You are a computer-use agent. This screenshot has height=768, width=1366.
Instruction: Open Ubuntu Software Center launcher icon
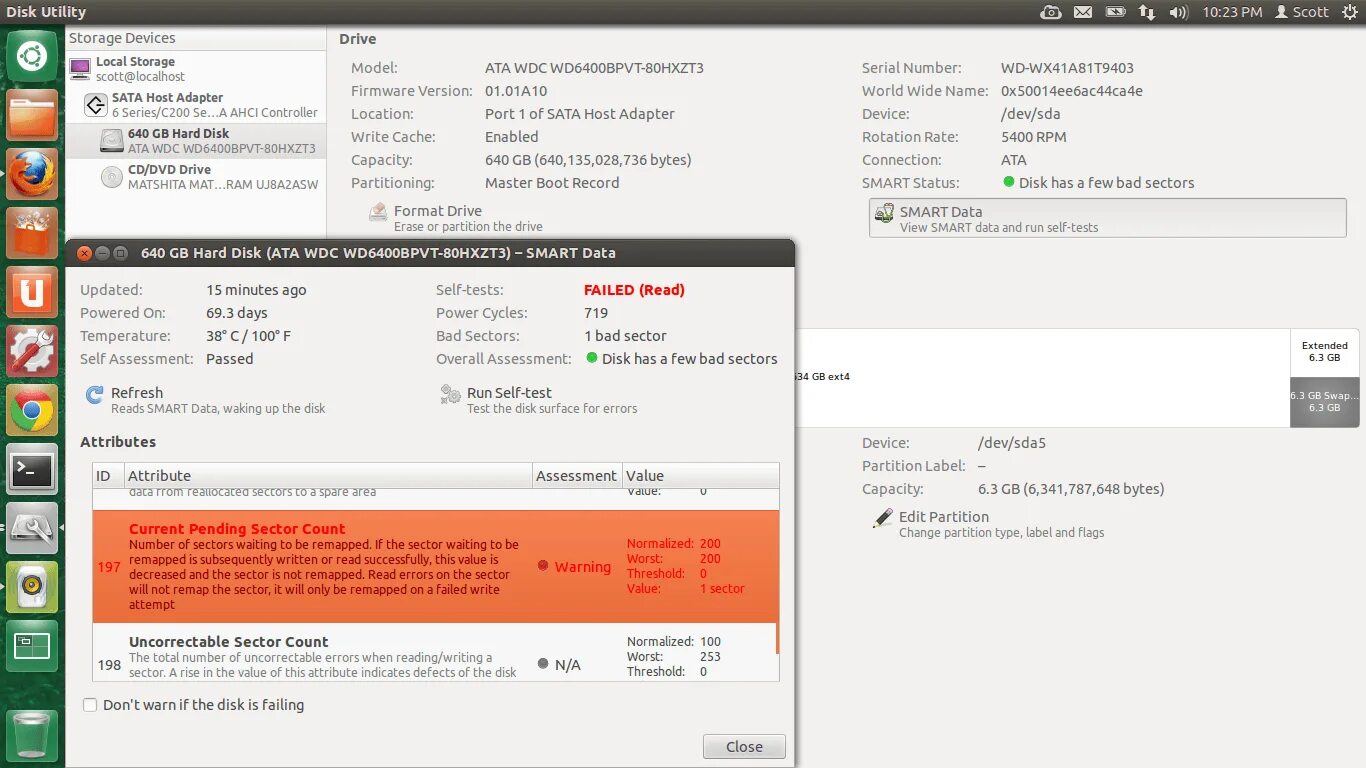[32, 233]
